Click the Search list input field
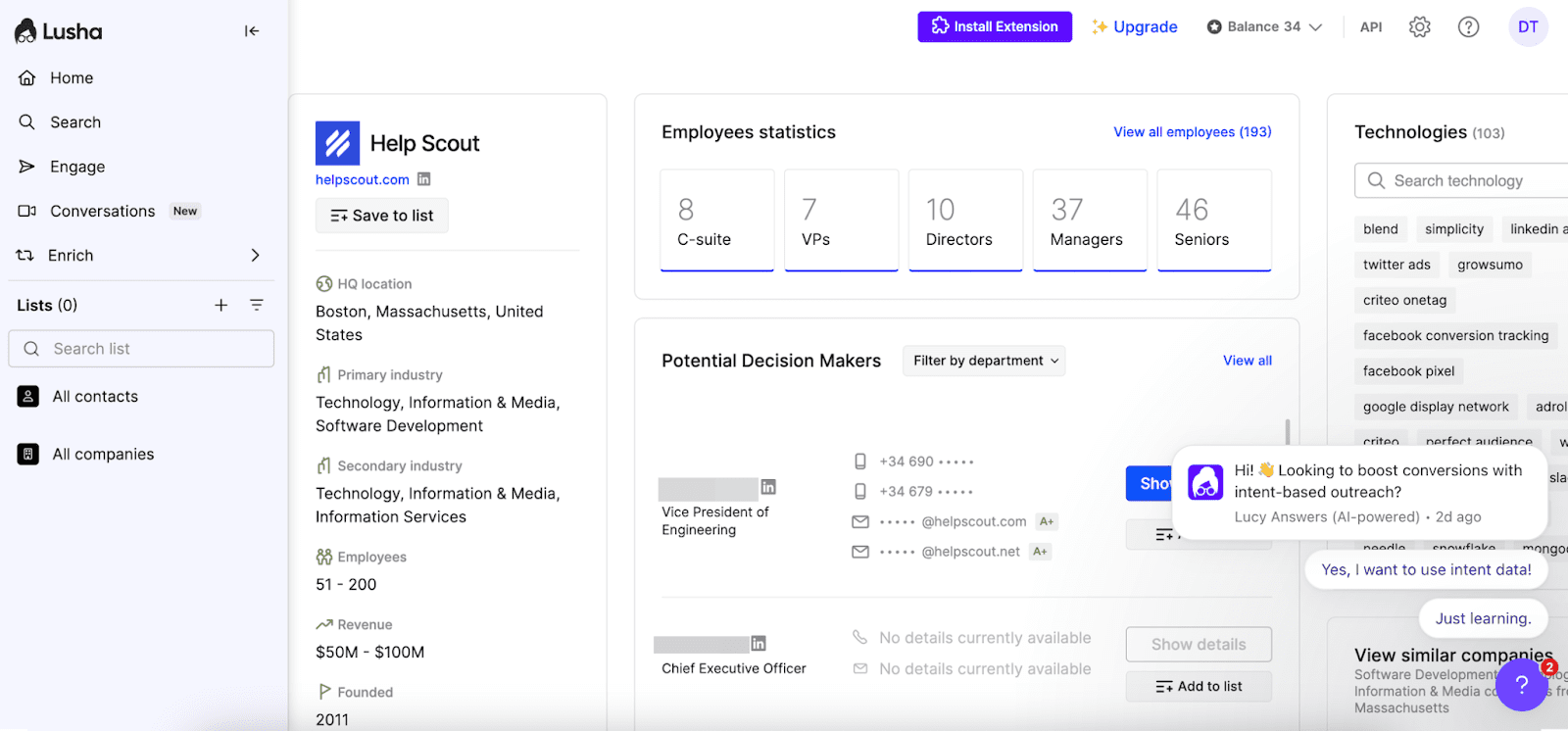Screen dimensions: 1568x731 (141, 349)
